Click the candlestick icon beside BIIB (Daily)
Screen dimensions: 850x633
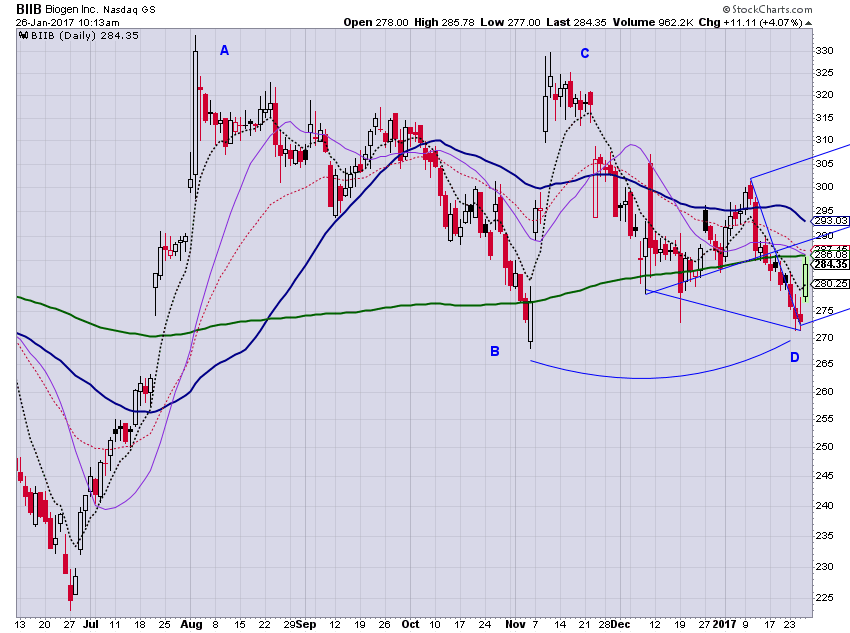pos(24,36)
